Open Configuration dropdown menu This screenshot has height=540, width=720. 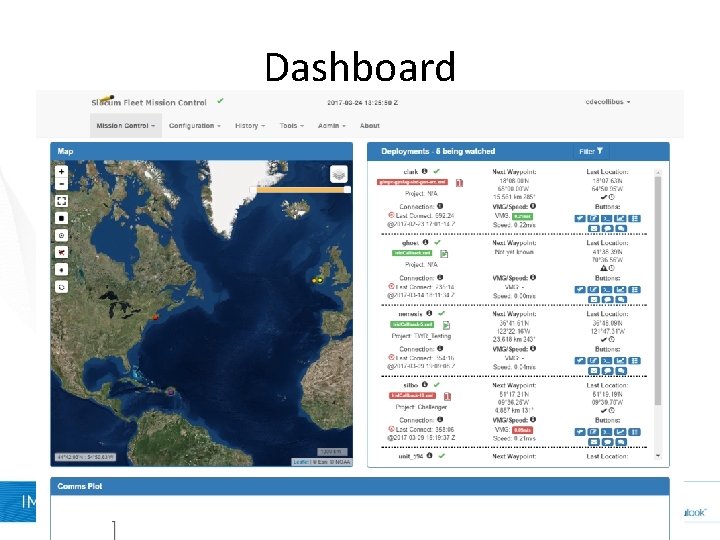click(x=195, y=125)
